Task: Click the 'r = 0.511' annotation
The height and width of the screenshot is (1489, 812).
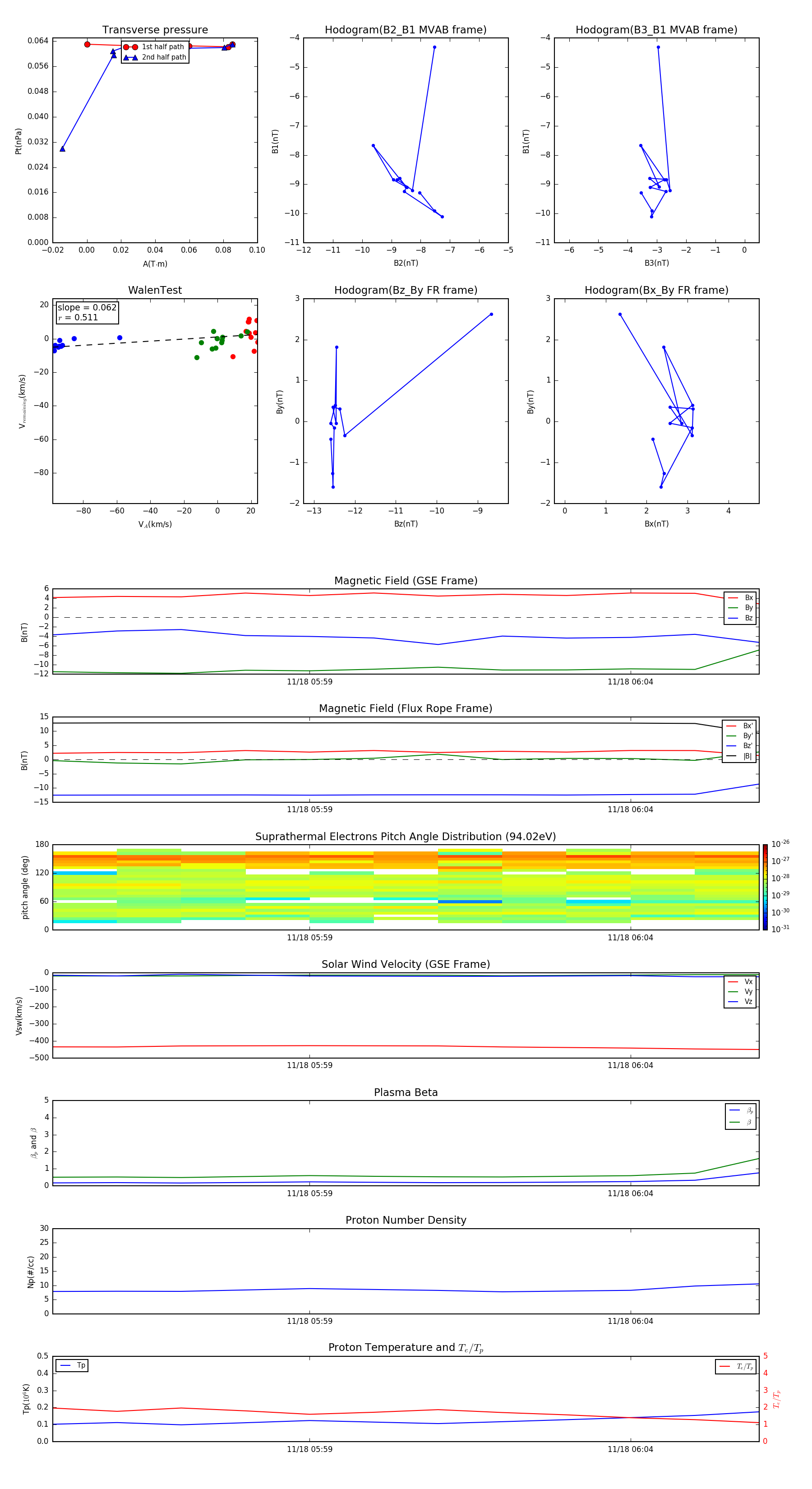Action: coord(78,318)
